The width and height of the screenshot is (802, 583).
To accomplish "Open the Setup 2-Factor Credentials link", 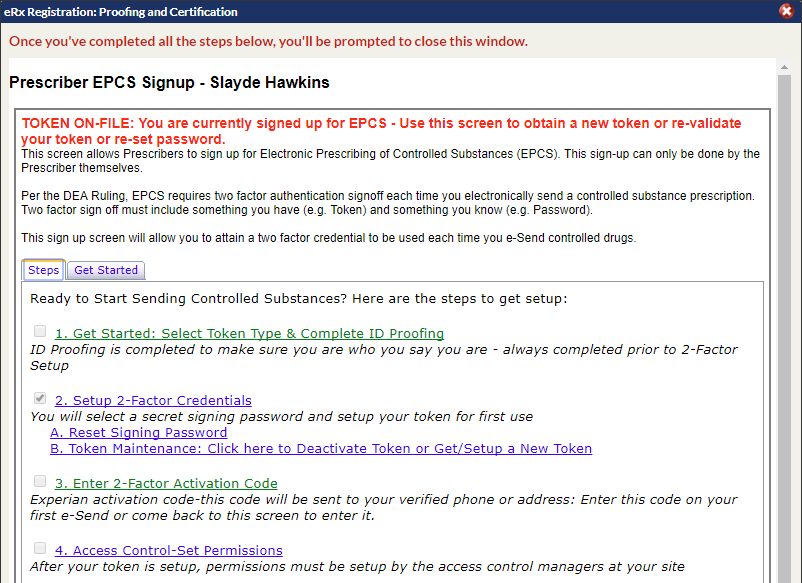I will [x=153, y=400].
